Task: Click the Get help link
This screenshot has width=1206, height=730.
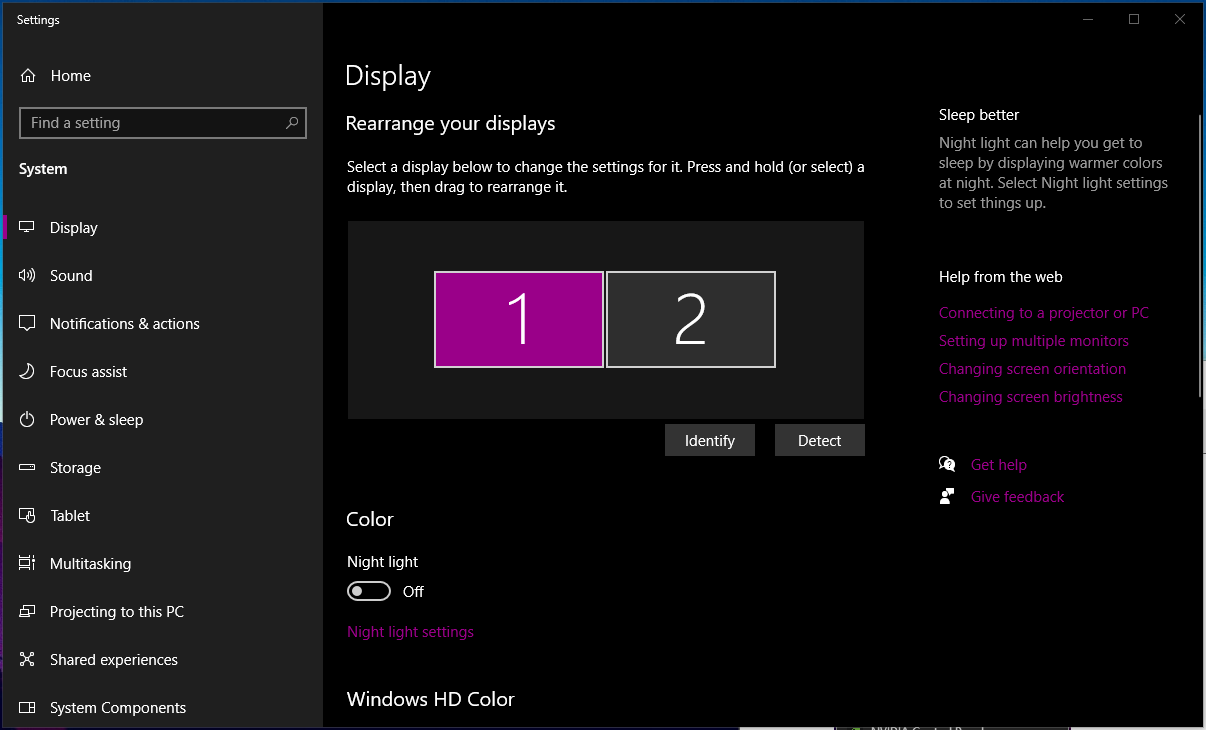Action: 998,465
